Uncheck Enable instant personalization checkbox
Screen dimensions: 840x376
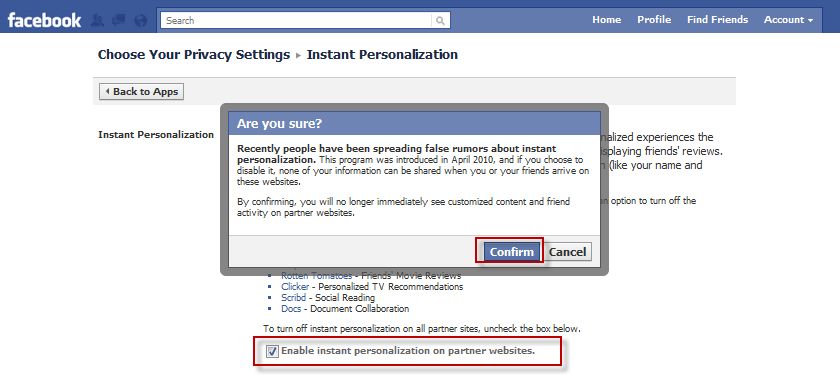pyautogui.click(x=273, y=352)
